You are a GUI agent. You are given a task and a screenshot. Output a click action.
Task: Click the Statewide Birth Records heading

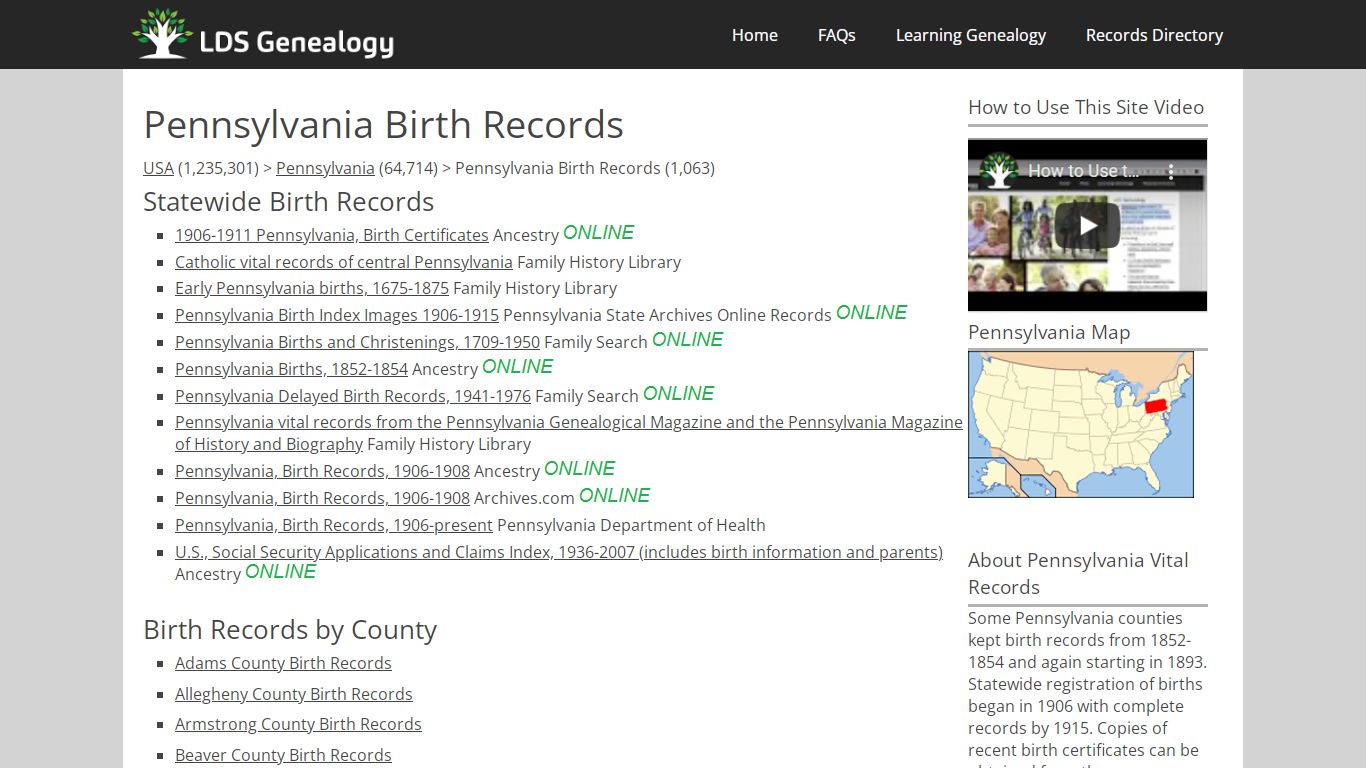[289, 202]
